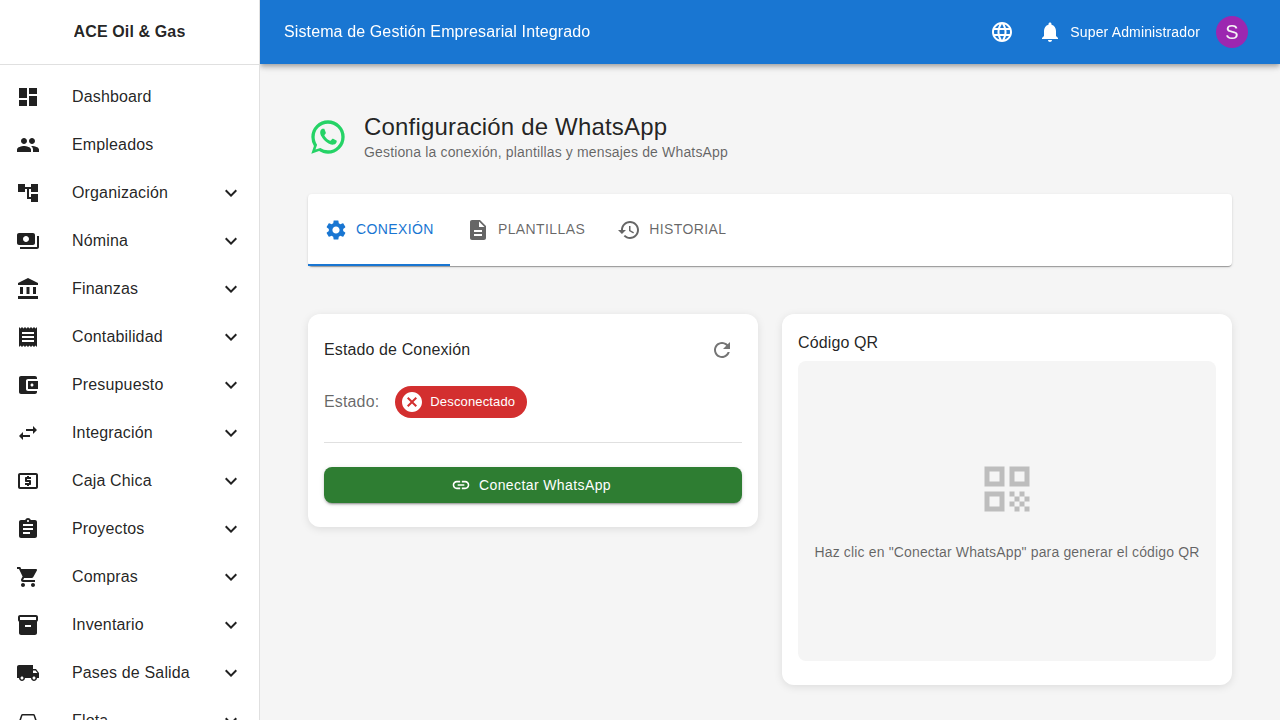Switch to the Plantillas tab
1280x720 pixels.
pos(526,229)
